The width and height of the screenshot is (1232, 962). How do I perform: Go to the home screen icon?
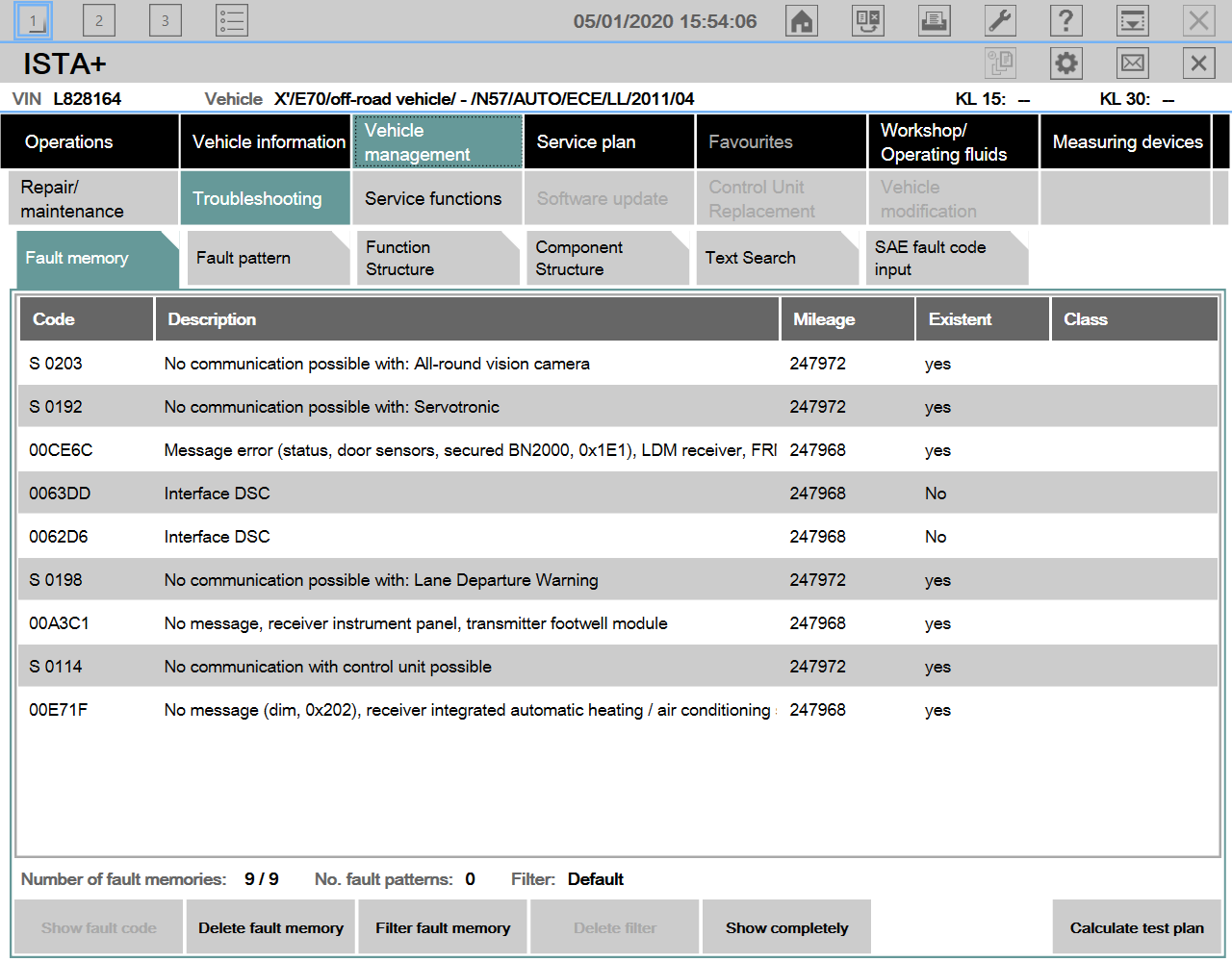click(802, 21)
